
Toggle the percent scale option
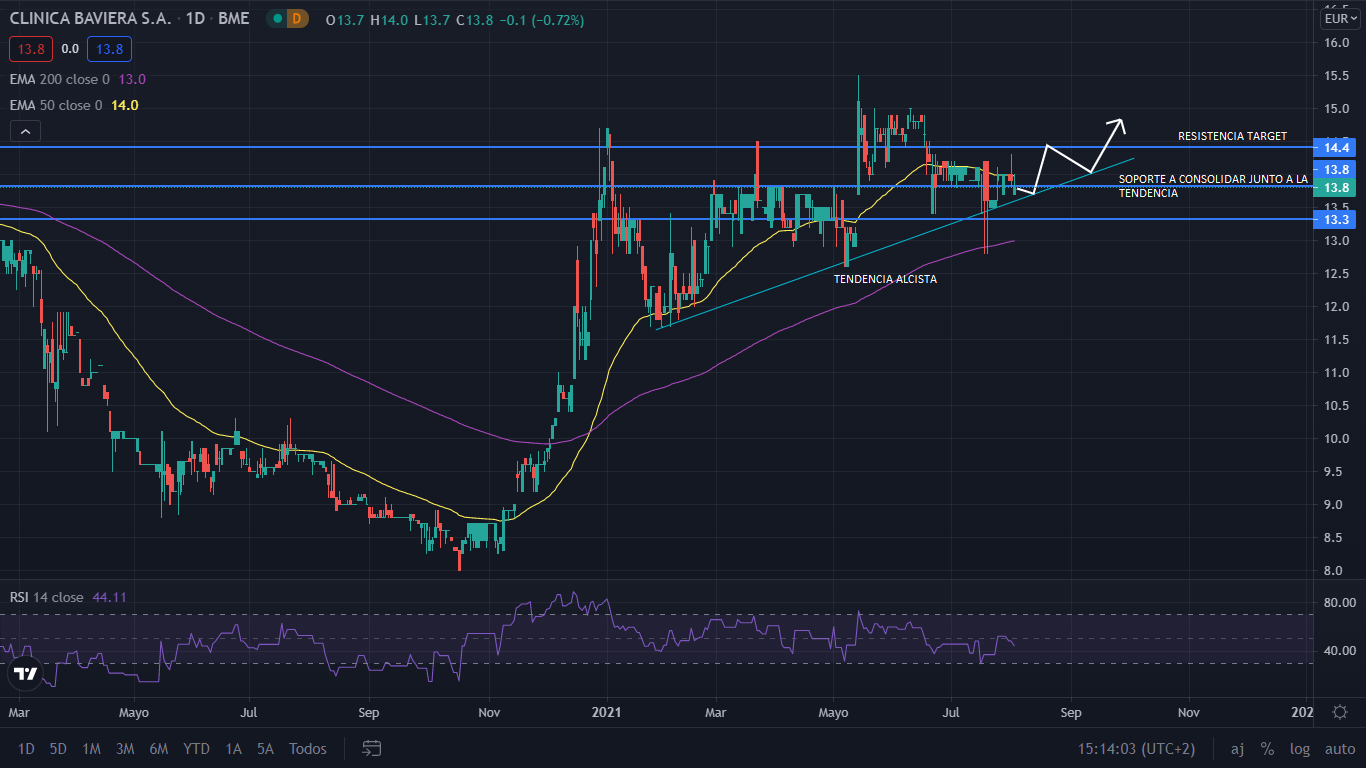[1267, 749]
